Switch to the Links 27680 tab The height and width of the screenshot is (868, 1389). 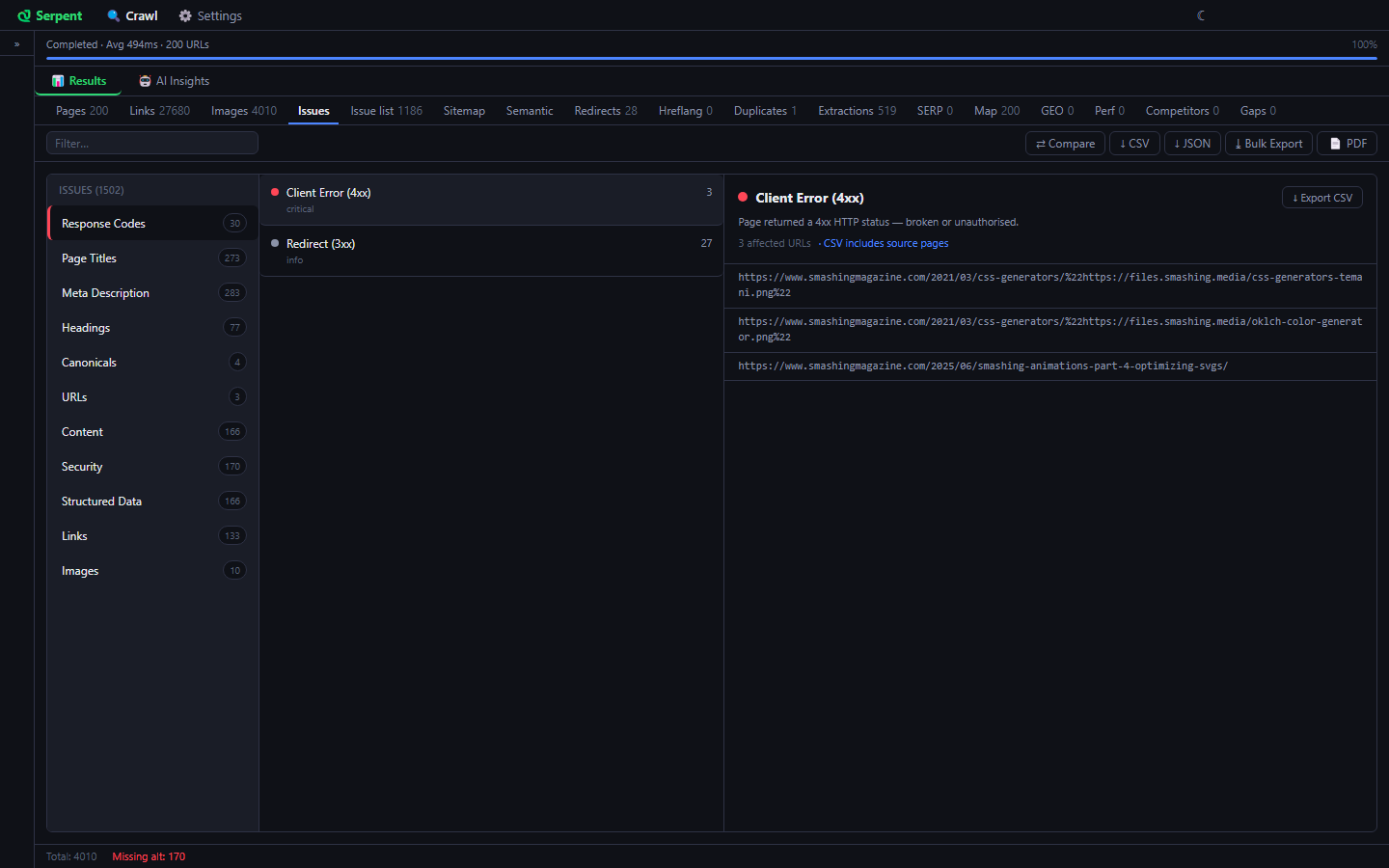[x=159, y=111]
